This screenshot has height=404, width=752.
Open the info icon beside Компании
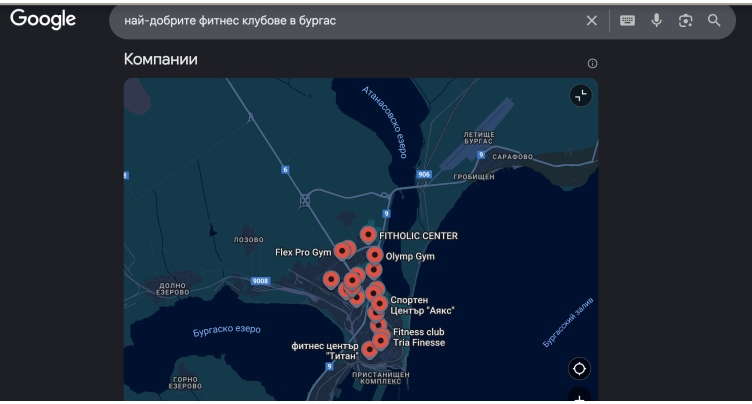(592, 63)
